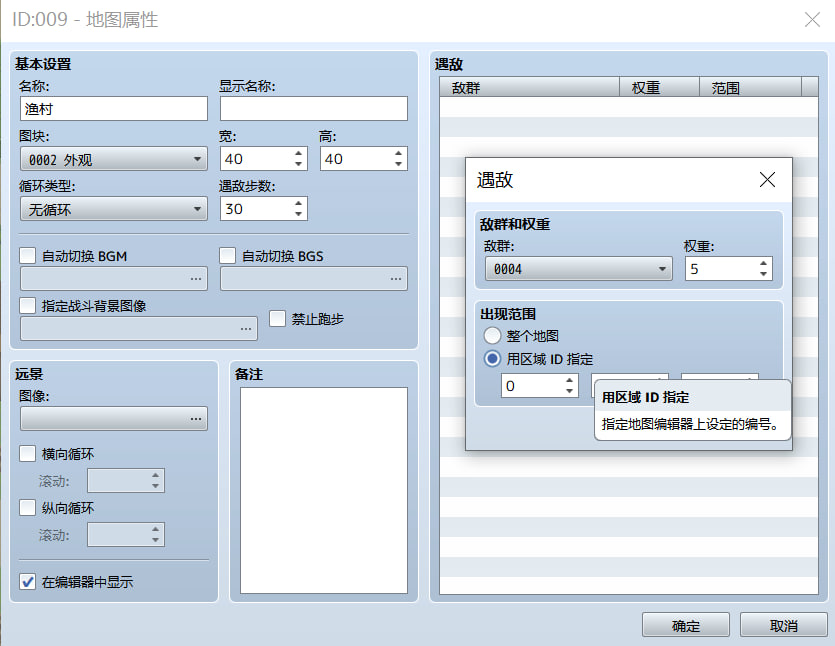835x646 pixels.
Task: Enable 横向循环 checkbox
Action: (x=27, y=454)
